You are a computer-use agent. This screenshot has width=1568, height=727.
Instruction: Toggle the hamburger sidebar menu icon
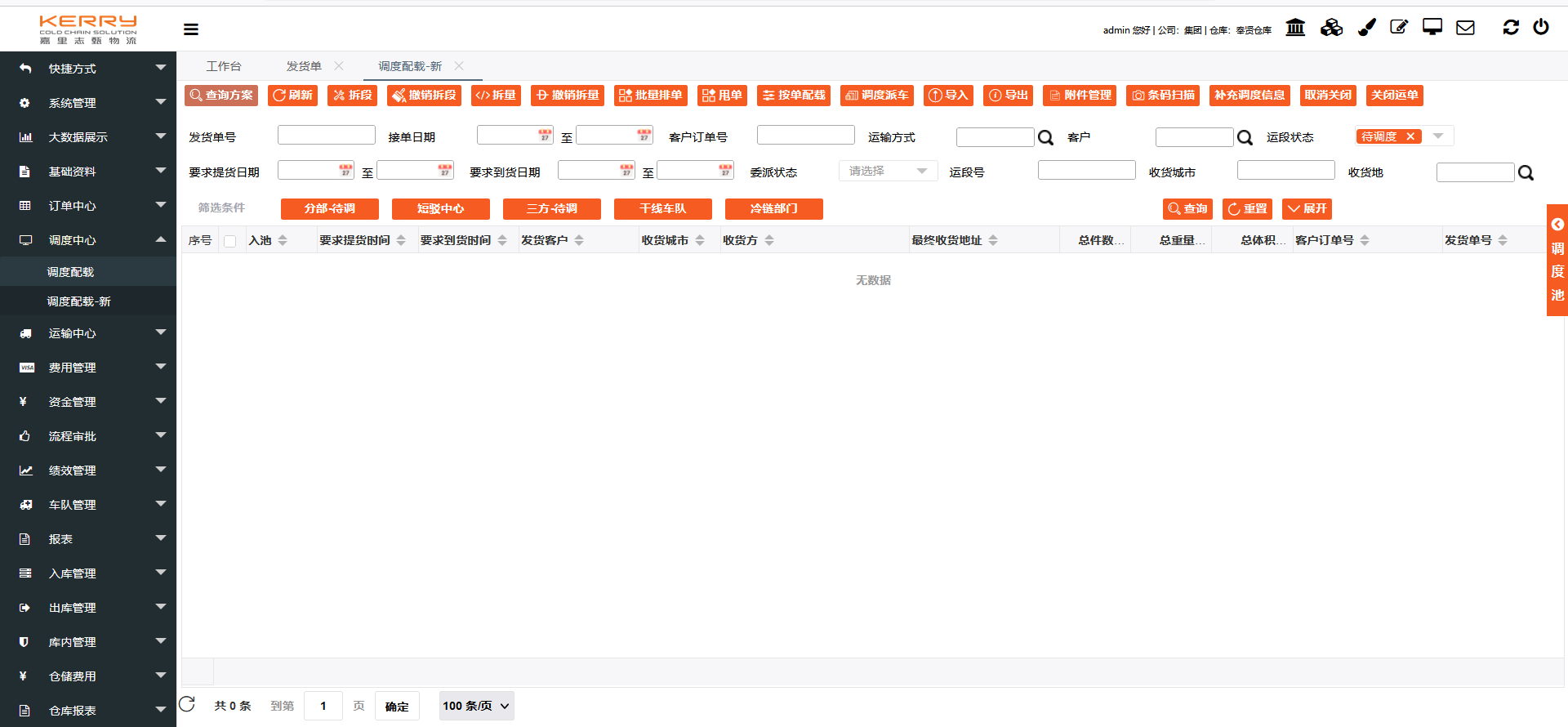coord(191,29)
